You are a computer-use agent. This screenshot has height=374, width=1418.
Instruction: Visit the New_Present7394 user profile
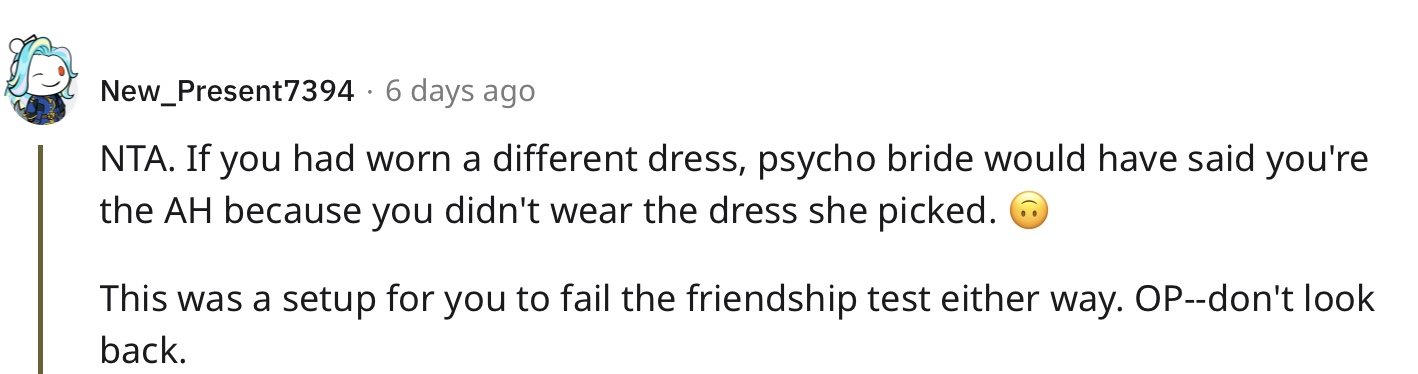pos(227,92)
